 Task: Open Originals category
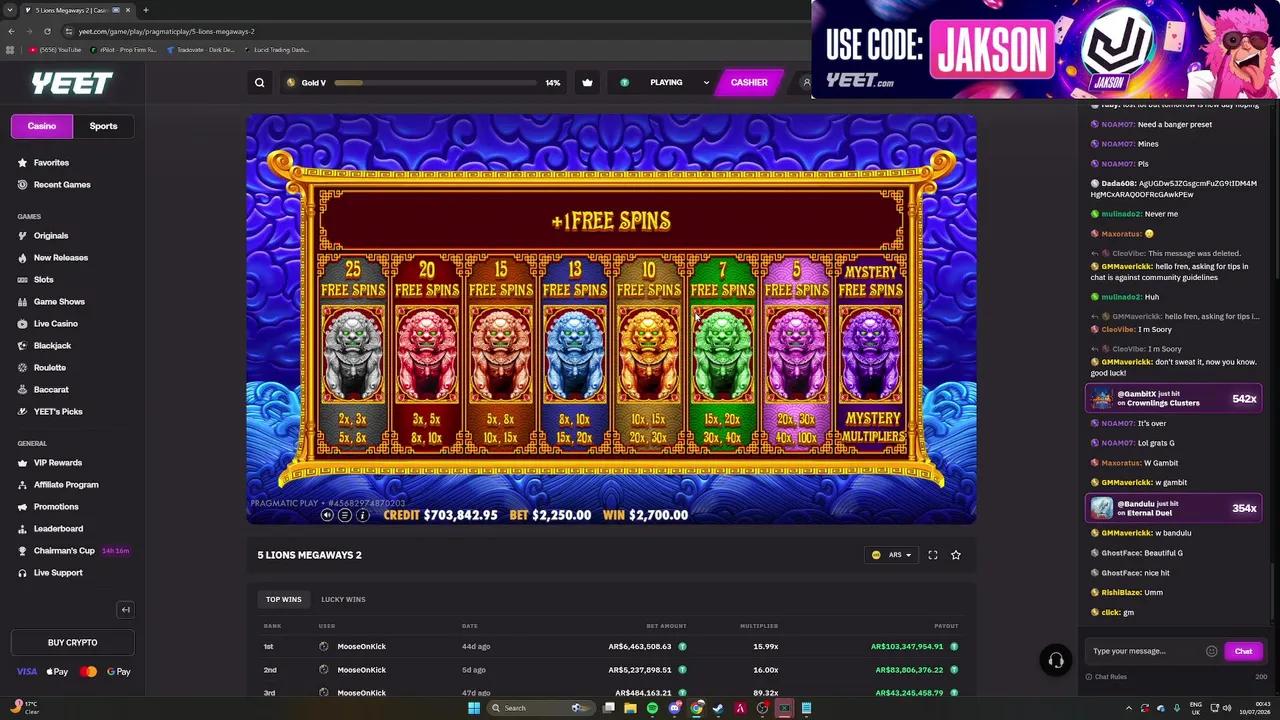click(x=51, y=235)
